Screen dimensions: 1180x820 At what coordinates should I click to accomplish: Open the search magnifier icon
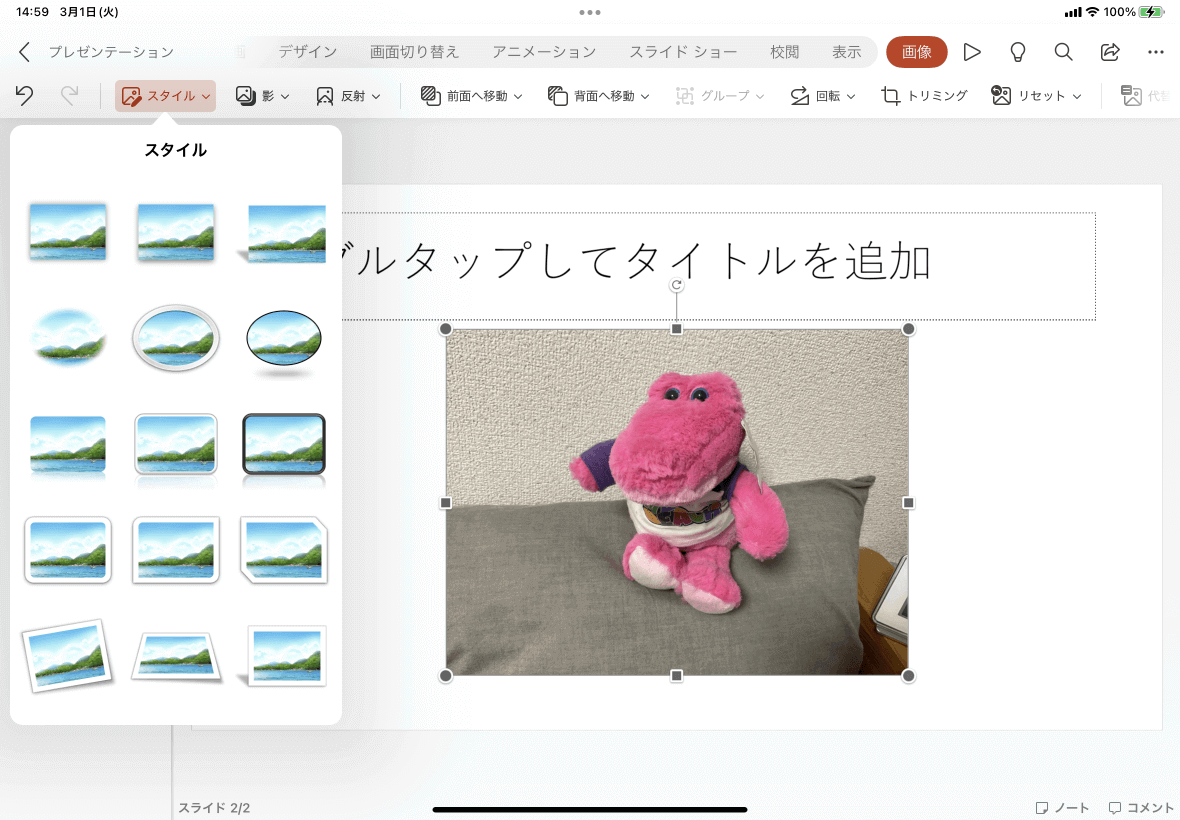[1063, 52]
